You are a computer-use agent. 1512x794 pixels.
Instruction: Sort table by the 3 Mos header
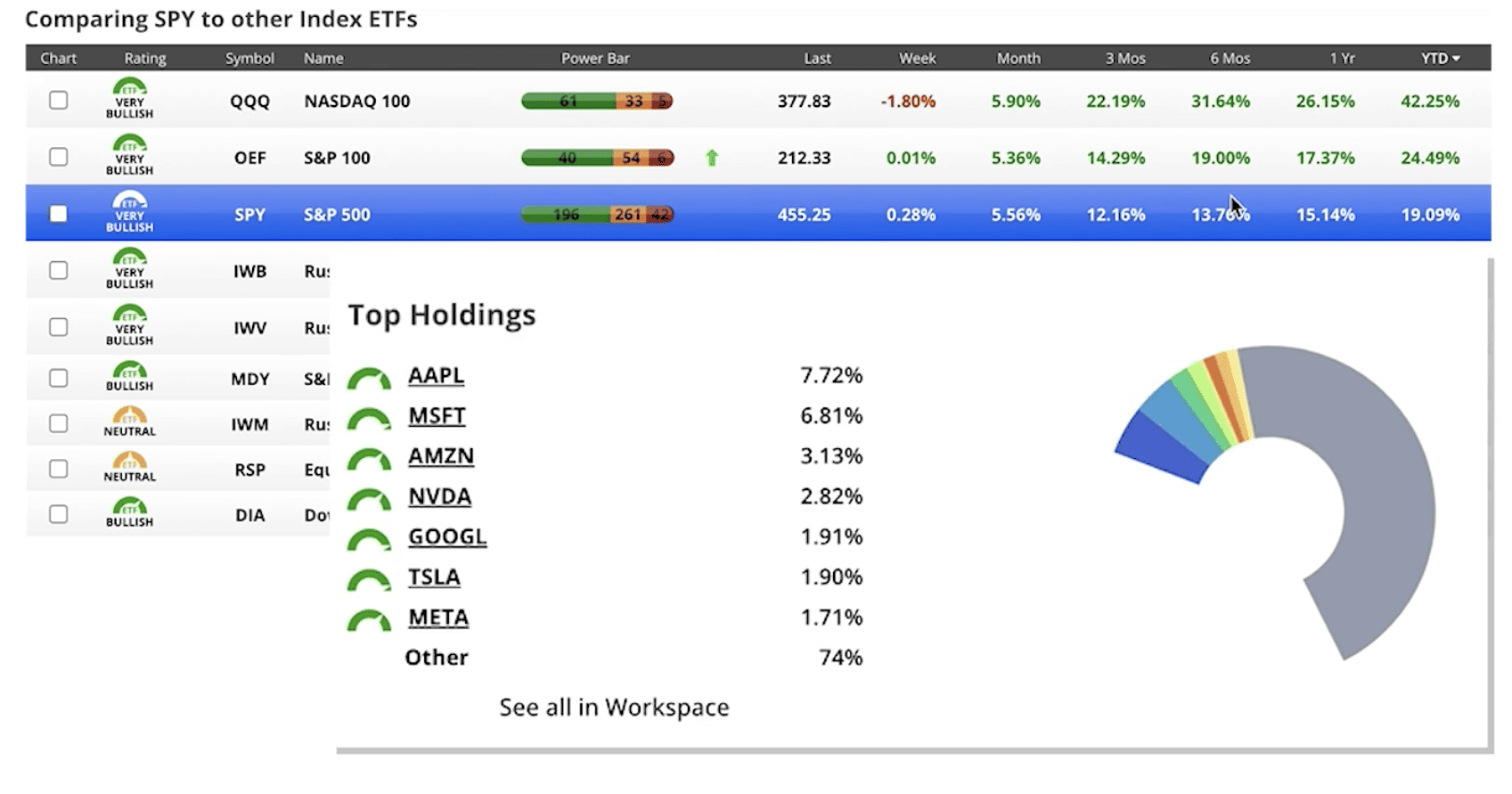(1125, 58)
